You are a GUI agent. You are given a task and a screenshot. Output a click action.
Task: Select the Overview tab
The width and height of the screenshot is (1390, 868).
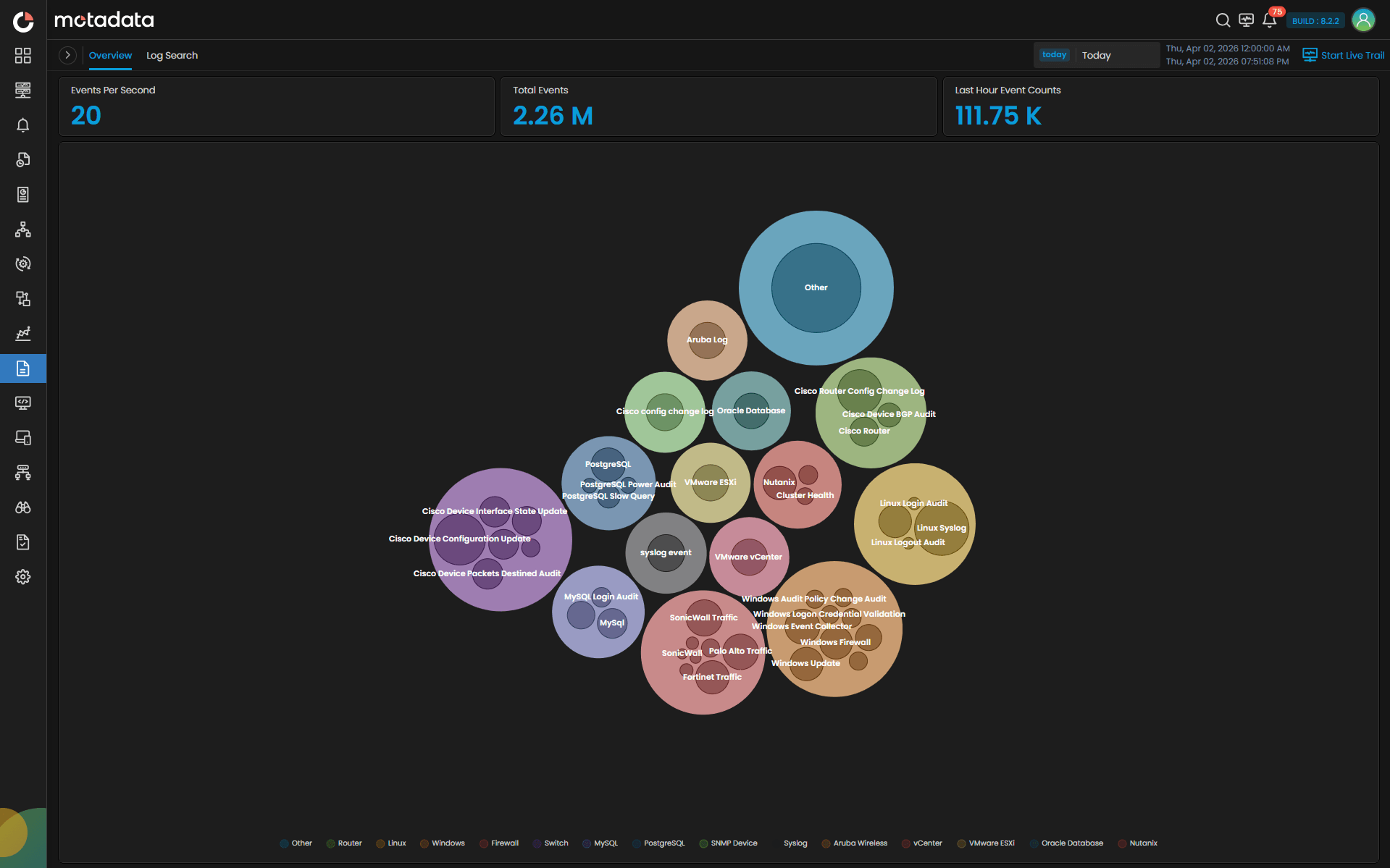point(110,55)
